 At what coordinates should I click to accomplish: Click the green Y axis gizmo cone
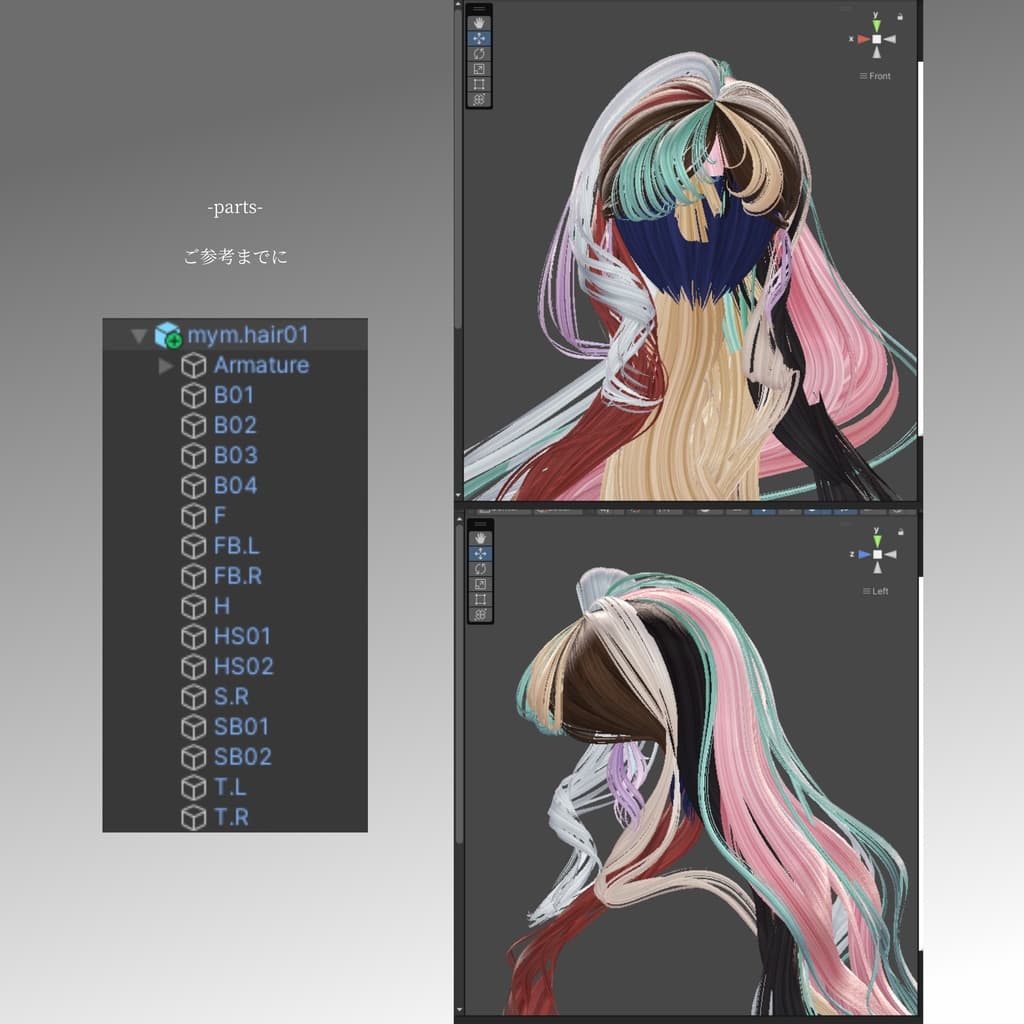click(876, 25)
